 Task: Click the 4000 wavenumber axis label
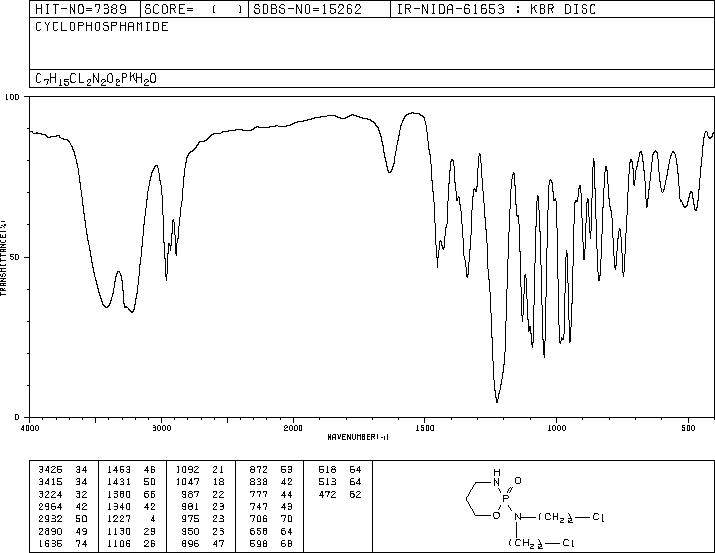click(30, 428)
